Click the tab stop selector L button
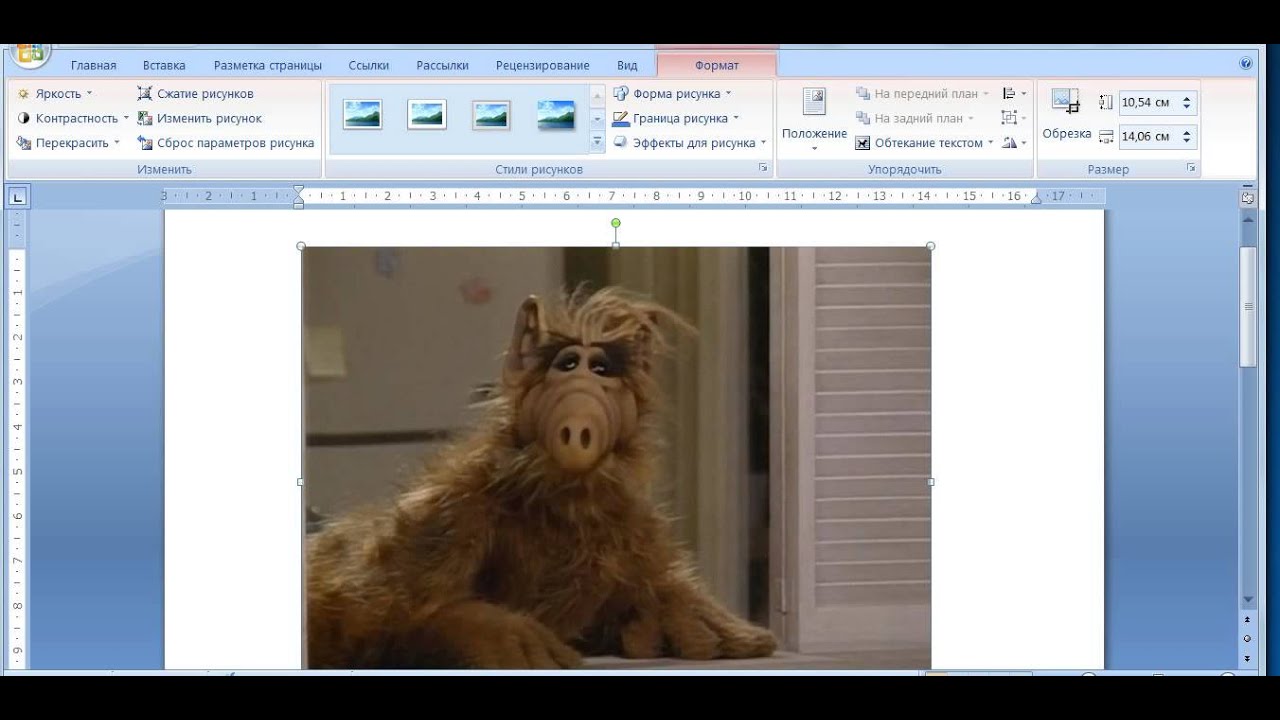The width and height of the screenshot is (1280, 720). click(18, 198)
